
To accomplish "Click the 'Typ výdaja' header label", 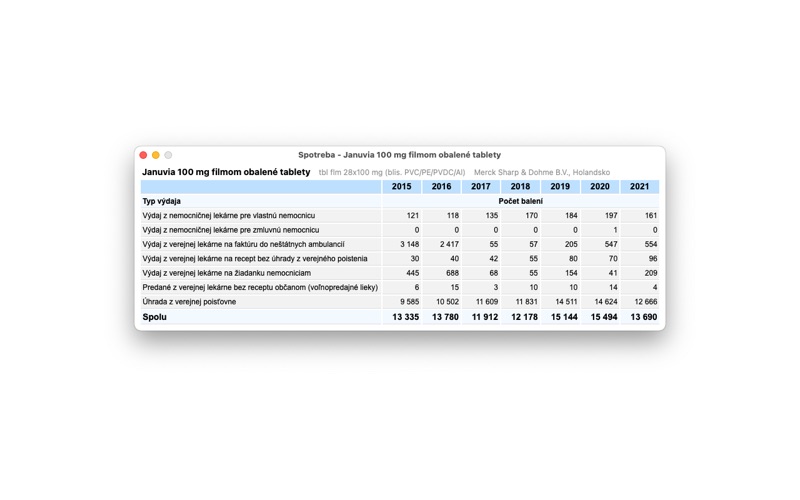I will click(x=161, y=201).
